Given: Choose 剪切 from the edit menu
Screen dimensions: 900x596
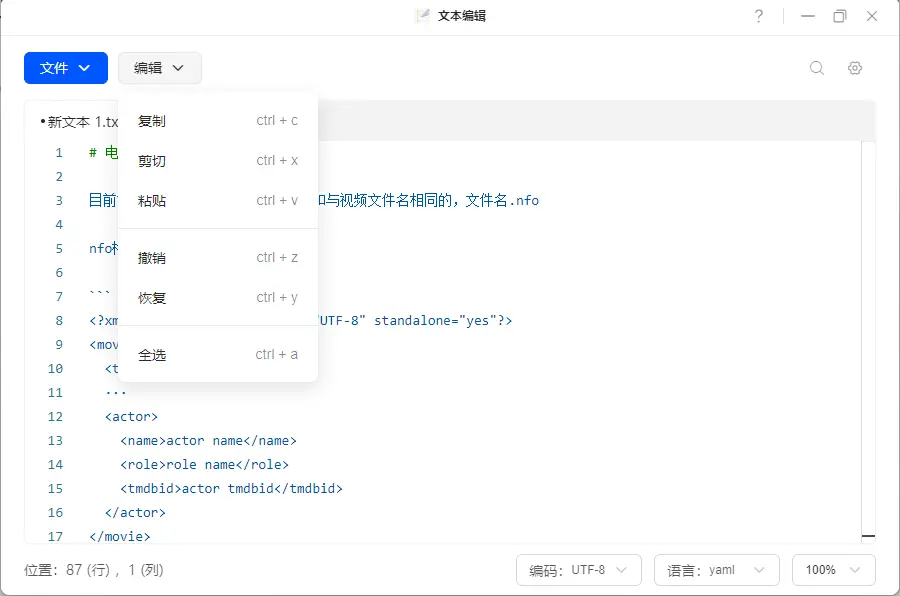Looking at the screenshot, I should pos(218,161).
